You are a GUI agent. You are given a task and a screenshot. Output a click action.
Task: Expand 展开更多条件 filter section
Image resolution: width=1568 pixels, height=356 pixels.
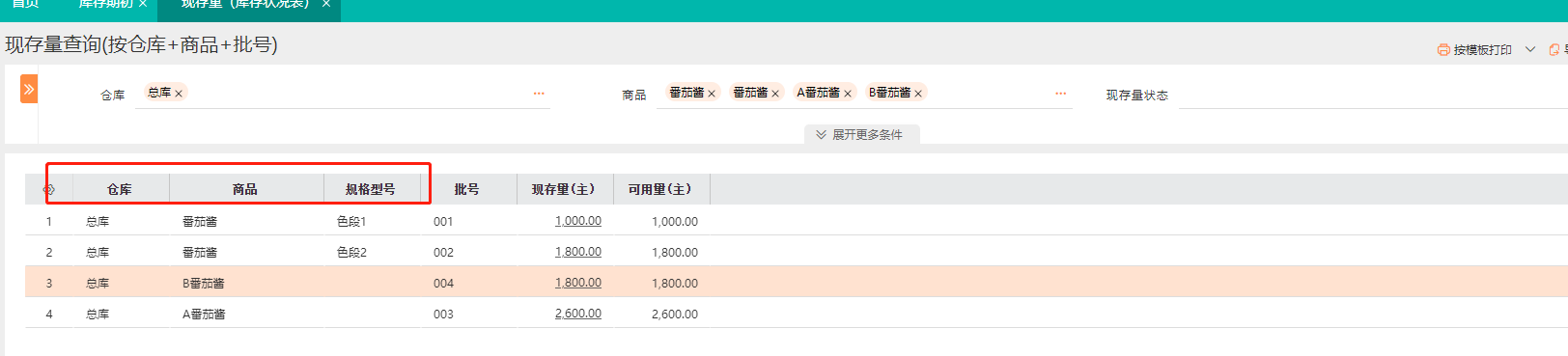pos(861,134)
